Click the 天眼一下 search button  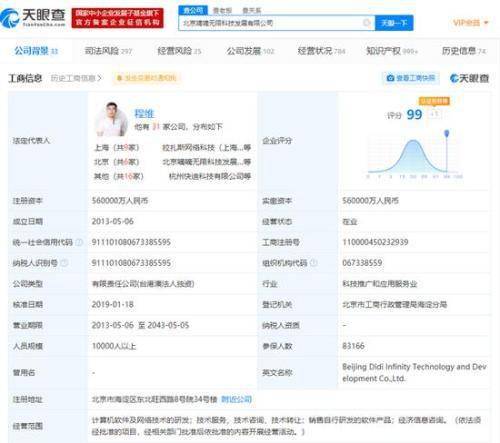394,23
